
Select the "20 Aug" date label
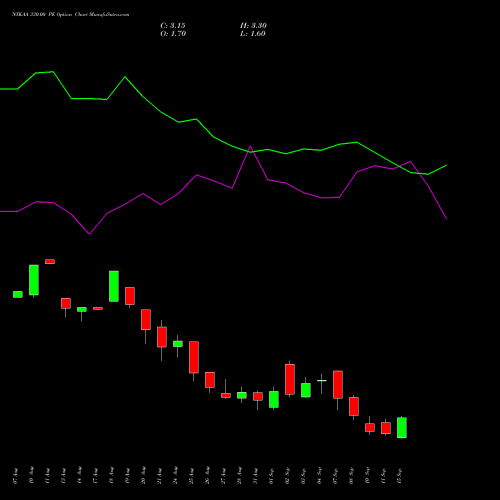[x=143, y=476]
